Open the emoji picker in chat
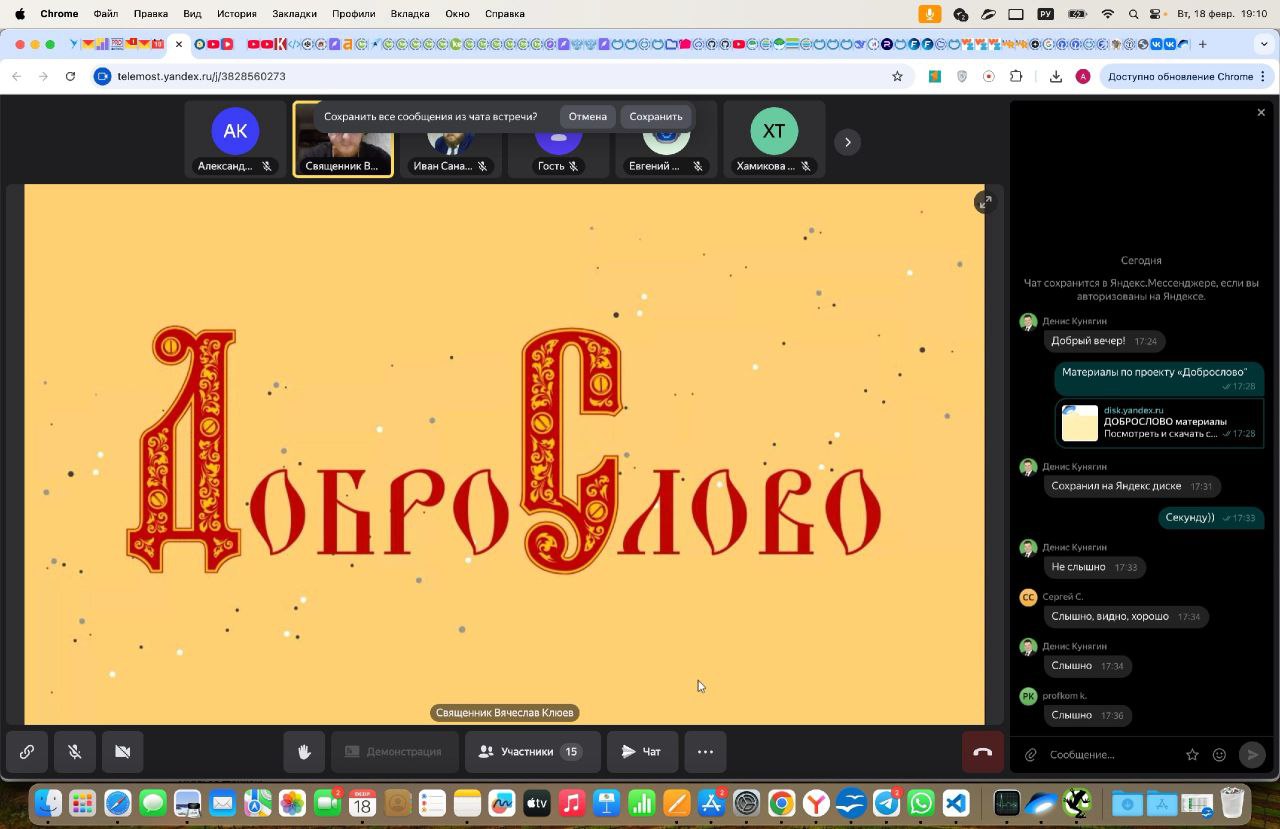Image resolution: width=1280 pixels, height=829 pixels. (1219, 755)
